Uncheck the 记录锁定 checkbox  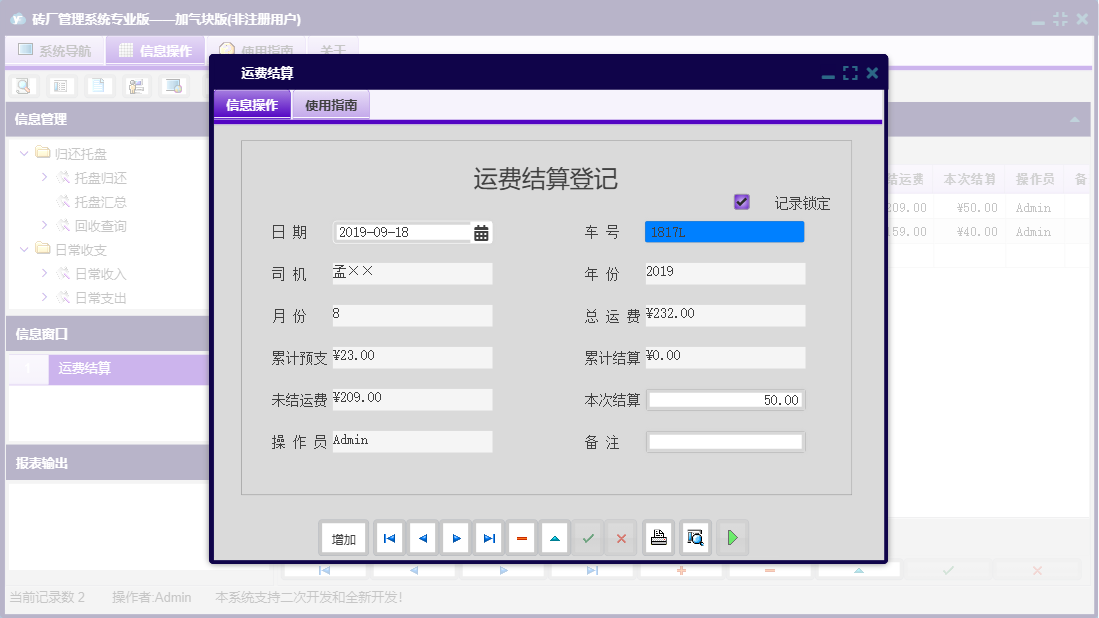(741, 202)
